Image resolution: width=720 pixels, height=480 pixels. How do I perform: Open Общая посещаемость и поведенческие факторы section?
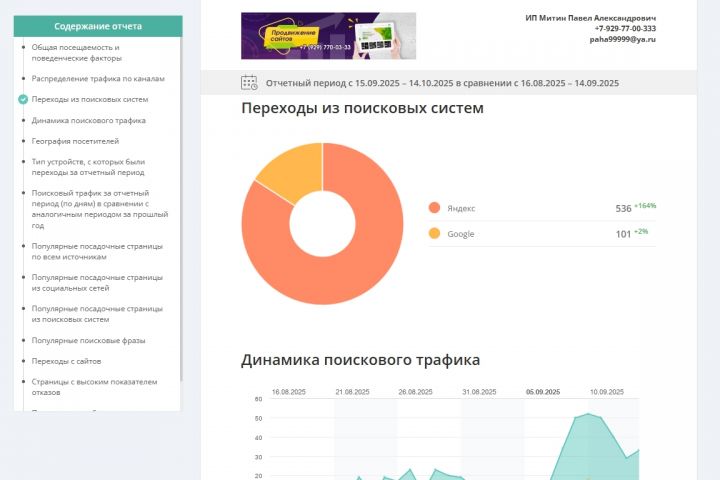pyautogui.click(x=77, y=53)
